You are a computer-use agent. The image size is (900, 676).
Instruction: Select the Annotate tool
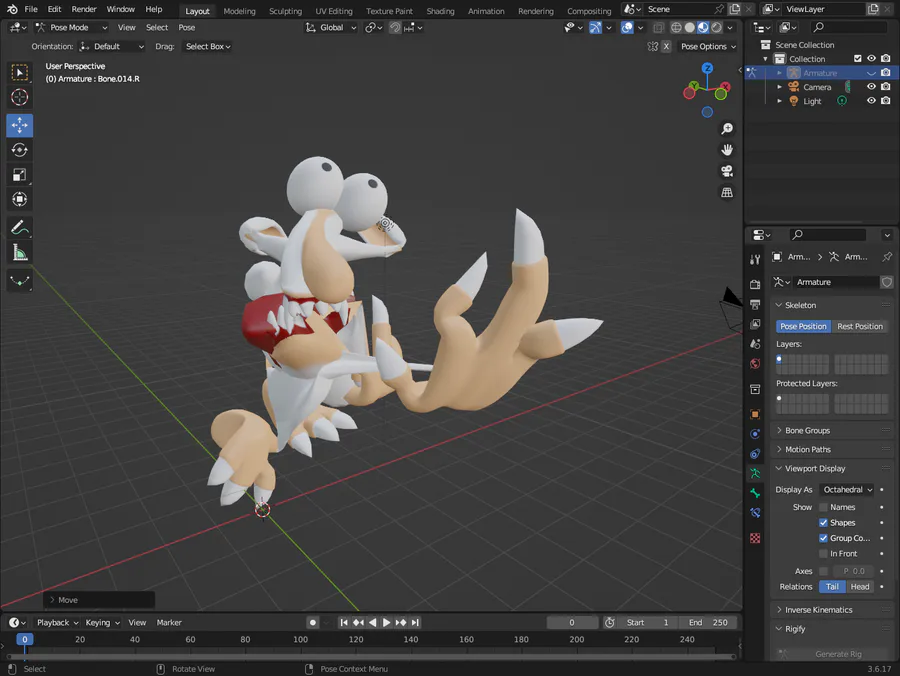[20, 228]
